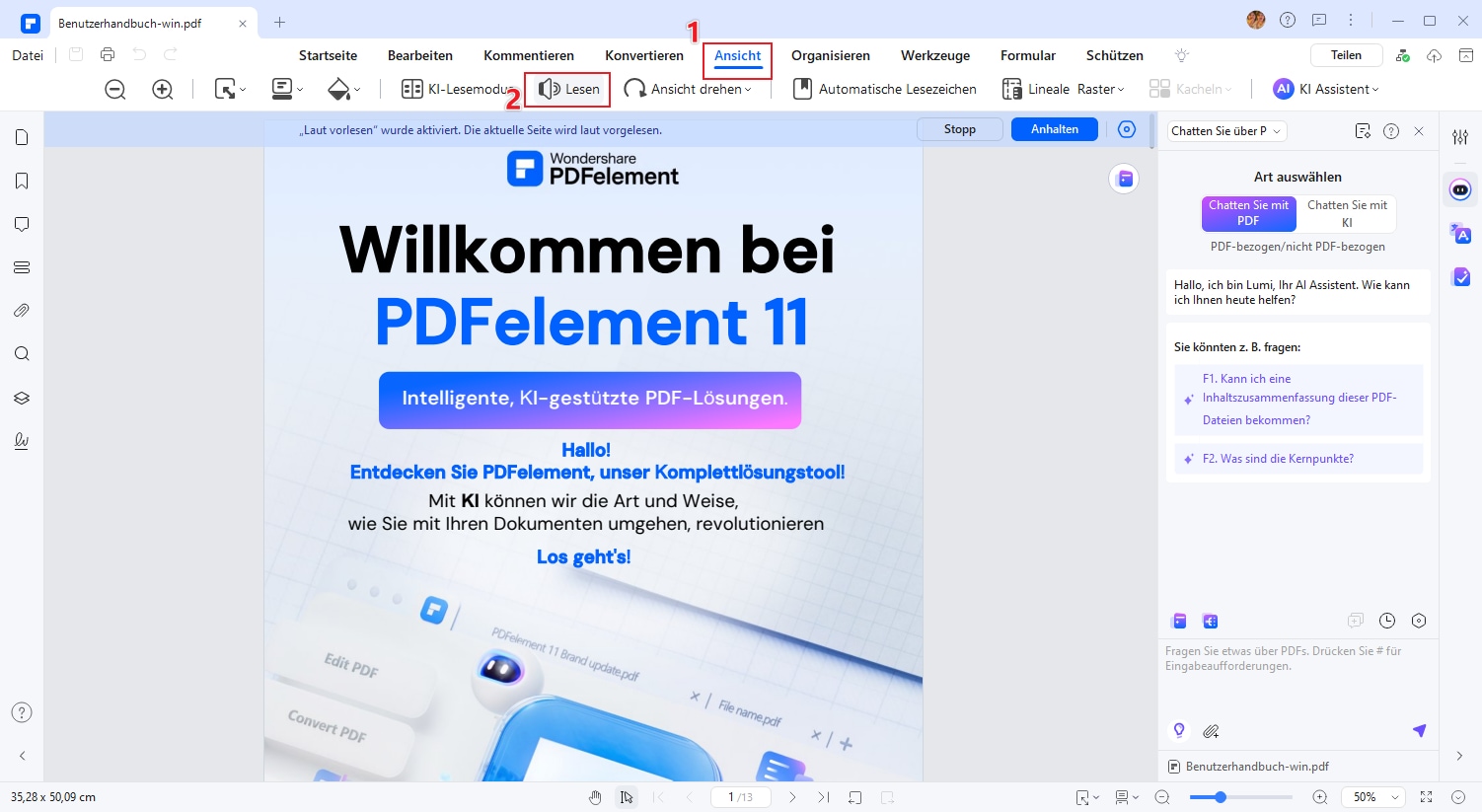
Task: Open the checkmark proofreading icon in right sidebar
Action: (1461, 277)
